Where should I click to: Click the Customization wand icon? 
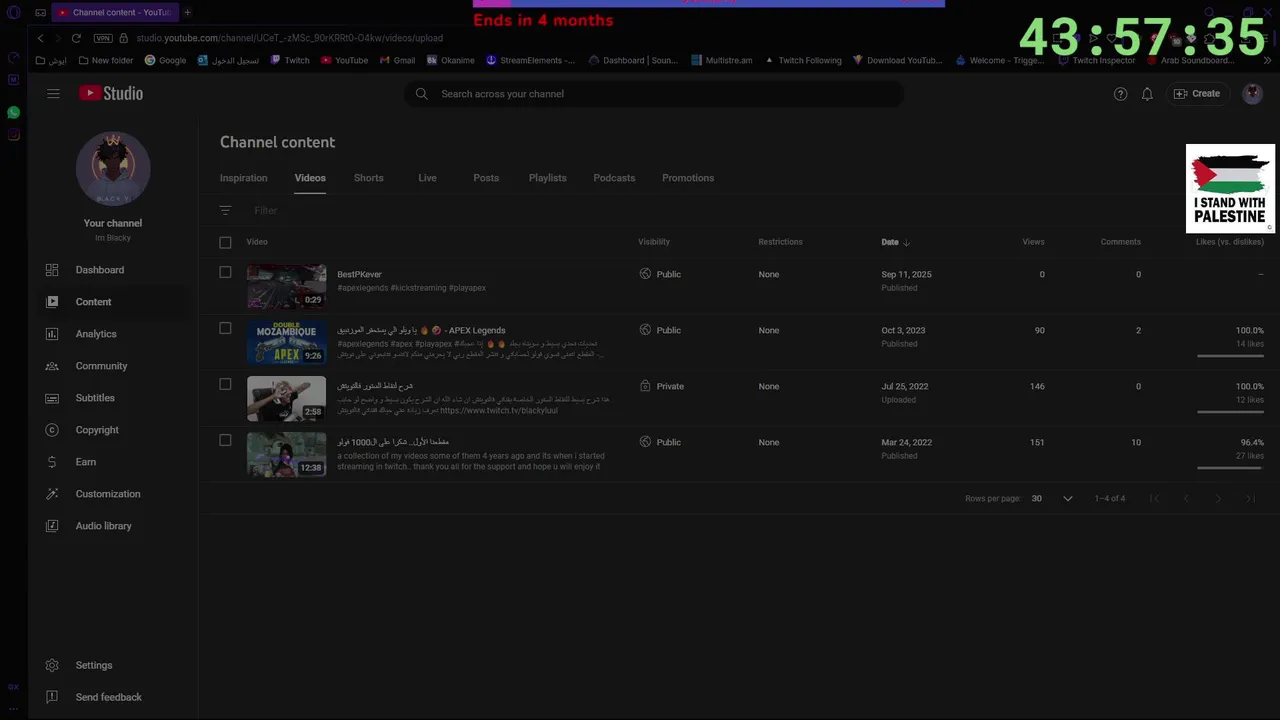pyautogui.click(x=52, y=494)
